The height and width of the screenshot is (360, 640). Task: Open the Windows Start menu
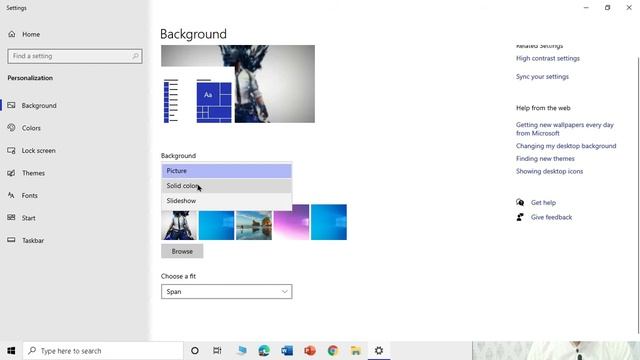(x=11, y=351)
